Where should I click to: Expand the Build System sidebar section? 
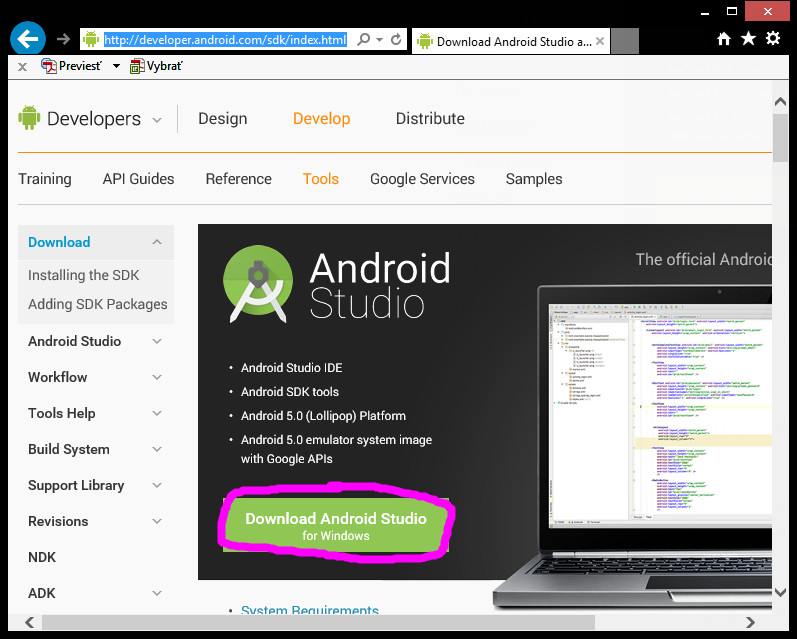[x=157, y=449]
